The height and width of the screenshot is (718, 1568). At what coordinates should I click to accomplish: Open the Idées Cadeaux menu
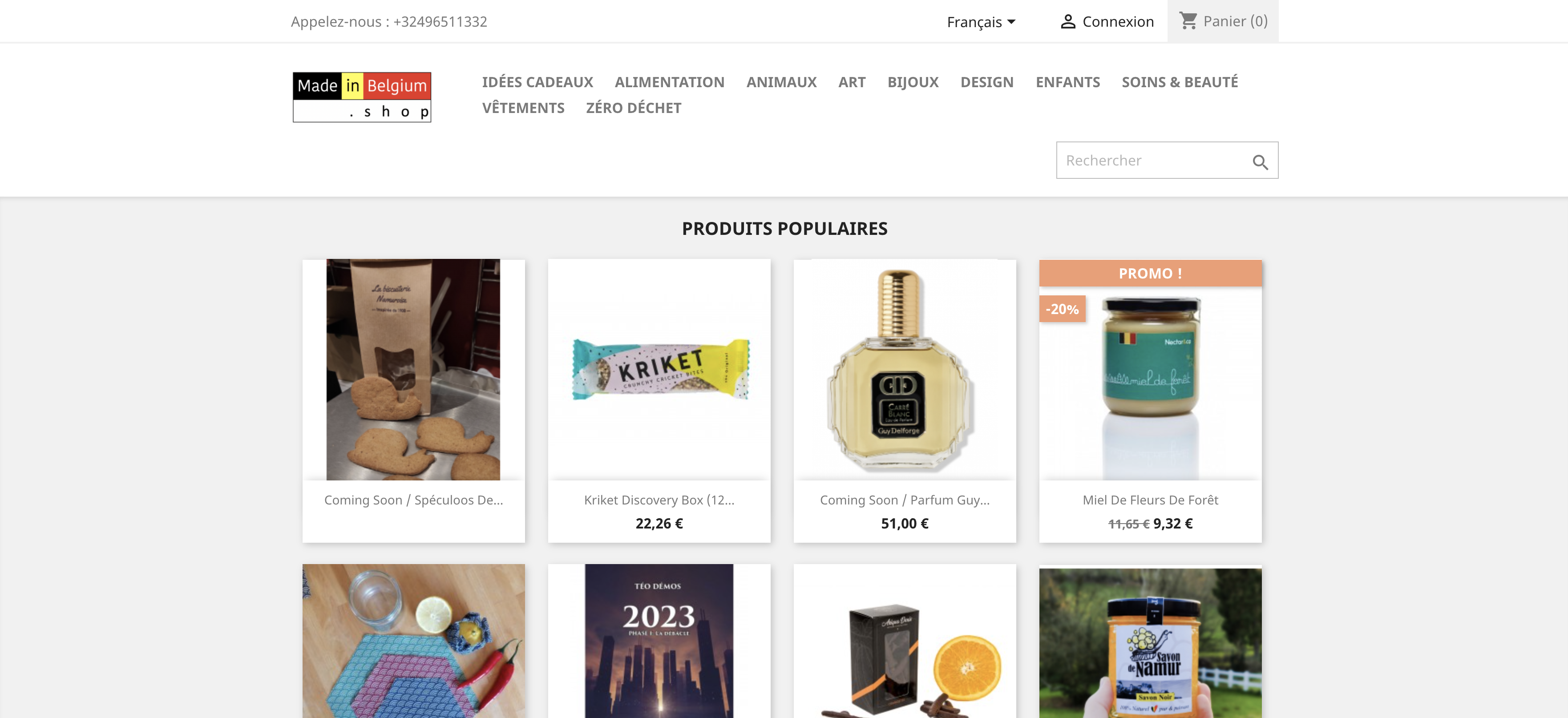pyautogui.click(x=537, y=82)
